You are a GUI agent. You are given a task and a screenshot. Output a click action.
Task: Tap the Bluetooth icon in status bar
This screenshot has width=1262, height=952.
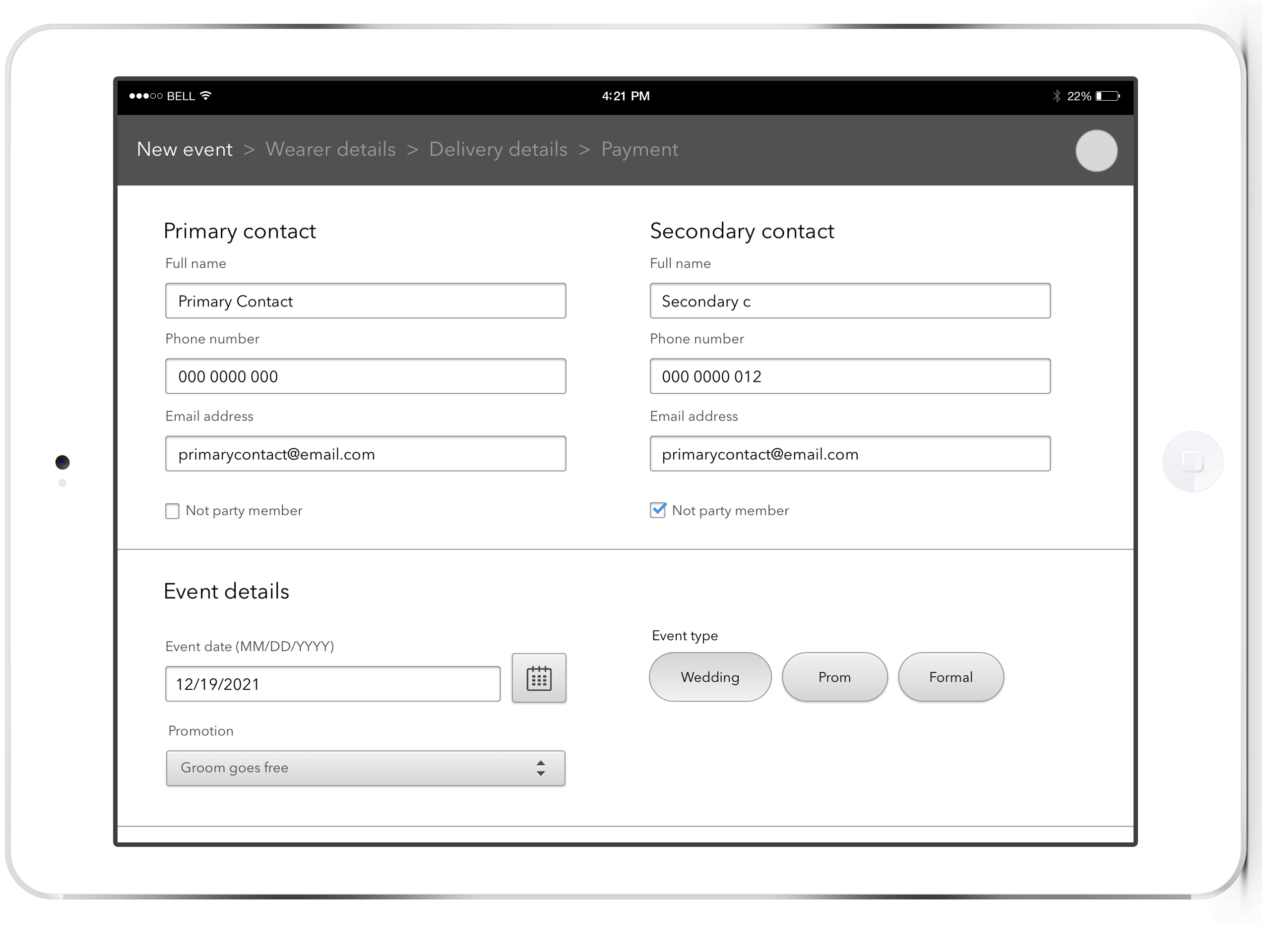tap(1056, 96)
